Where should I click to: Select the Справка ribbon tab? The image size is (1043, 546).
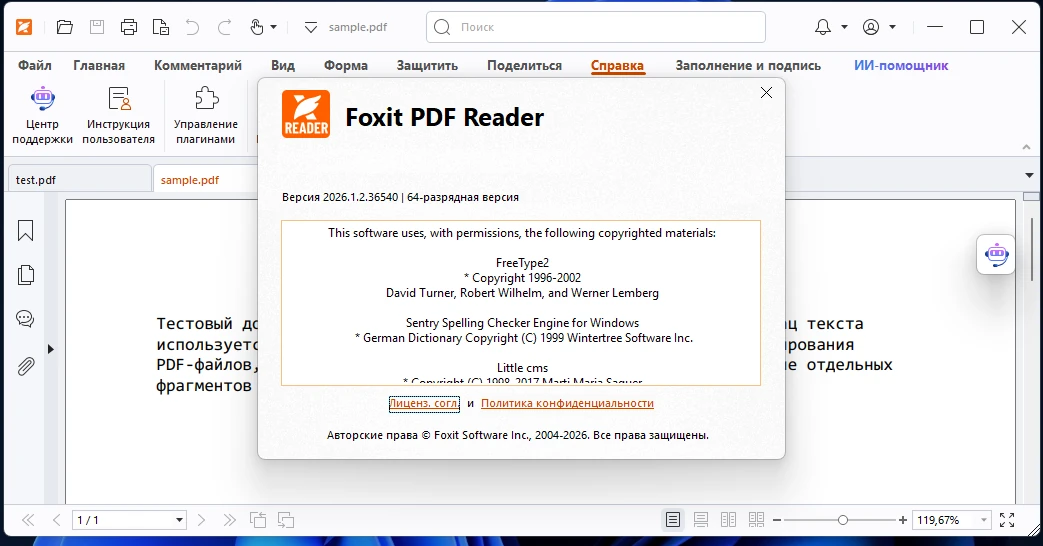point(617,66)
